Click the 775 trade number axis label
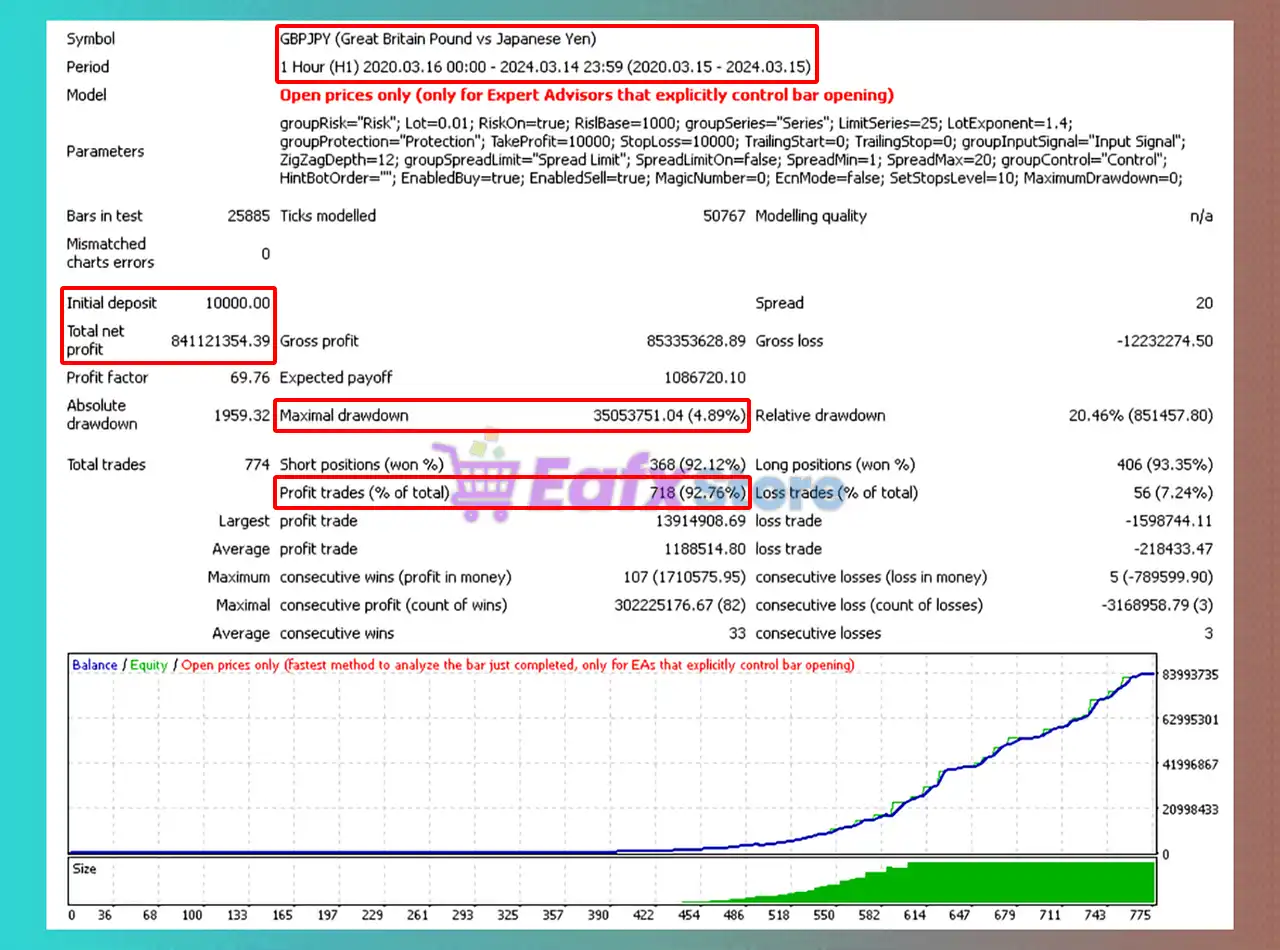The height and width of the screenshot is (950, 1280). pyautogui.click(x=1138, y=915)
